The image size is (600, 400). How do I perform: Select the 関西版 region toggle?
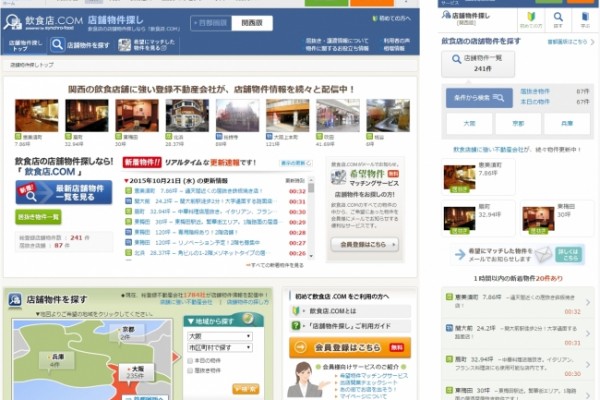pos(252,23)
